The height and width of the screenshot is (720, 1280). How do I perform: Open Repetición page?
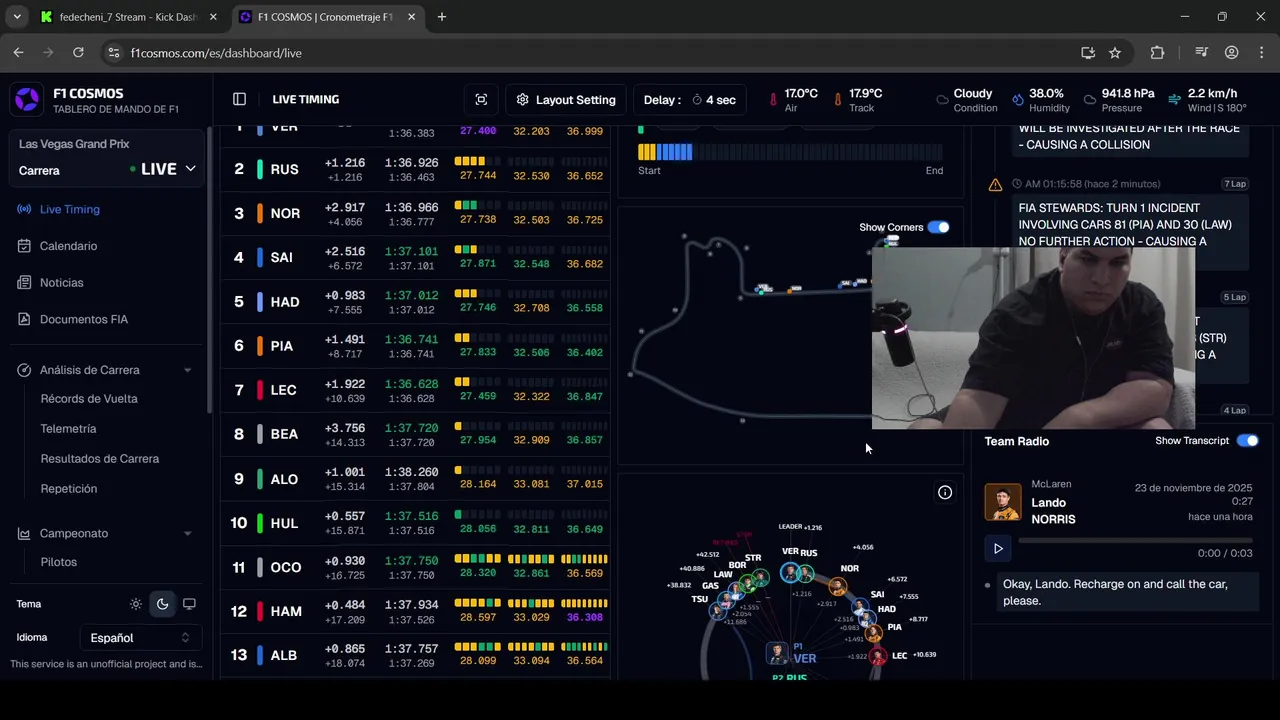[68, 489]
